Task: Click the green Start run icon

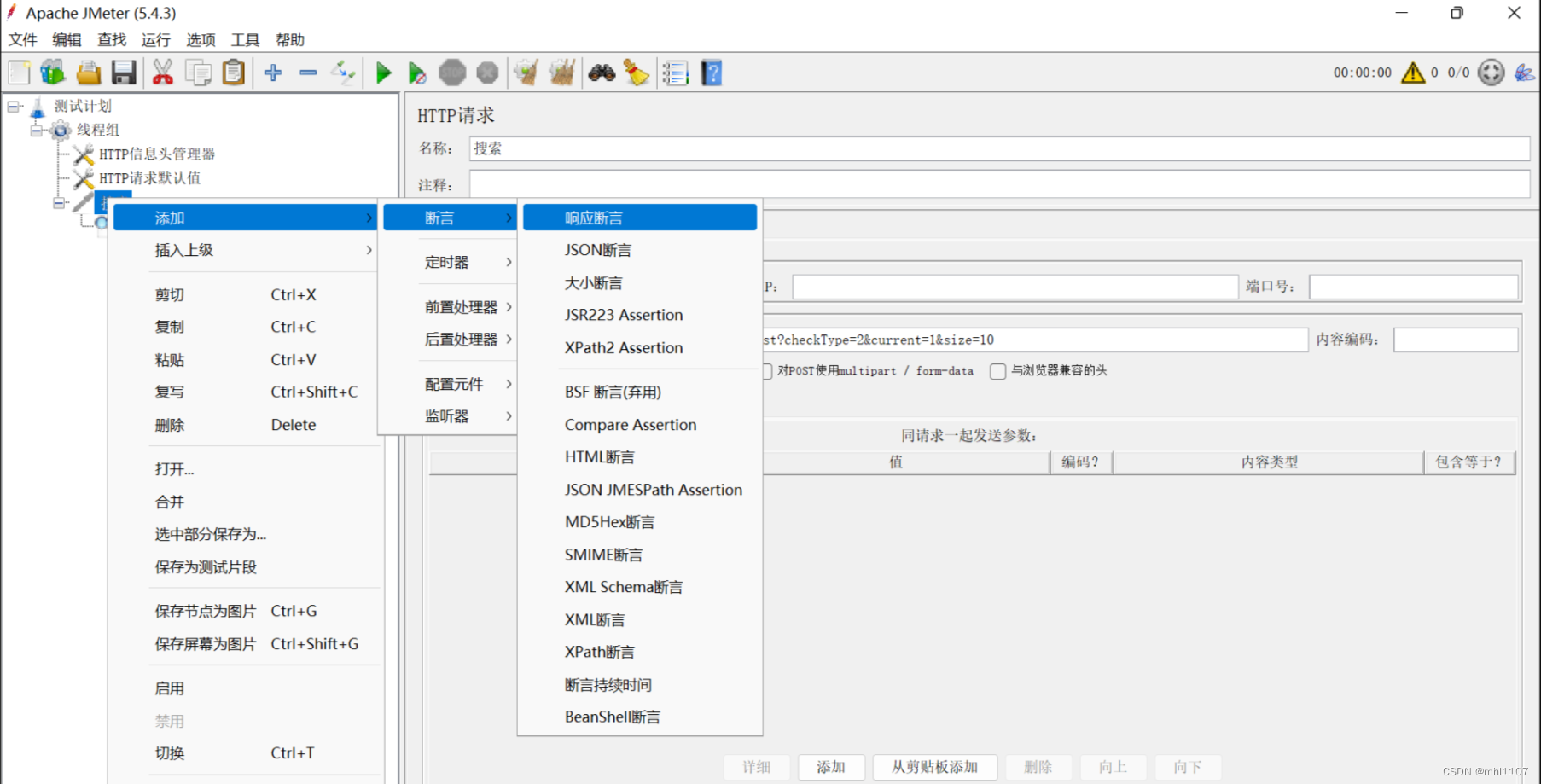Action: click(383, 73)
